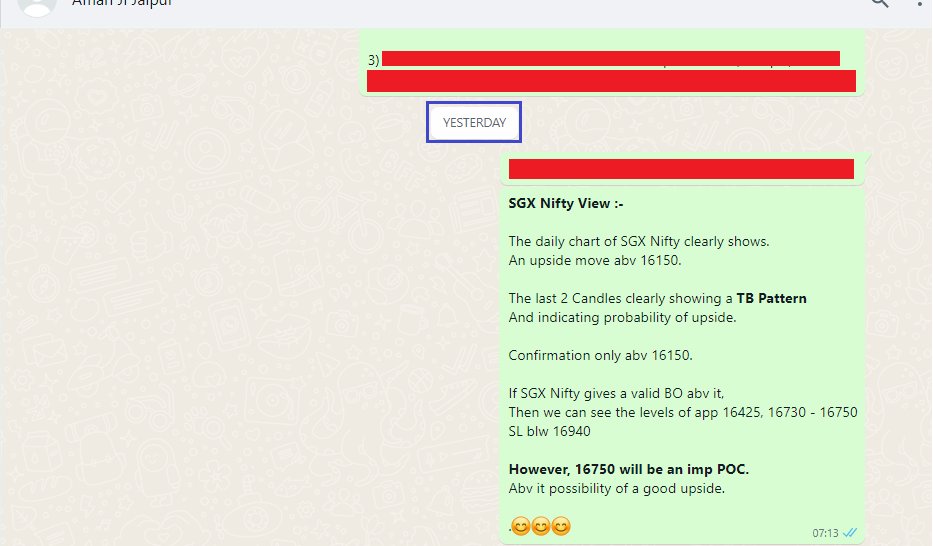
Task: Click line 'Confirmation only abv 16150.'
Action: [x=600, y=356]
